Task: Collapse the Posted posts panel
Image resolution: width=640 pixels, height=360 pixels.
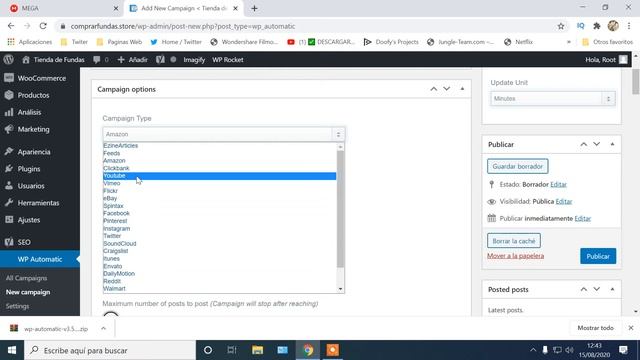Action: tap(612, 289)
